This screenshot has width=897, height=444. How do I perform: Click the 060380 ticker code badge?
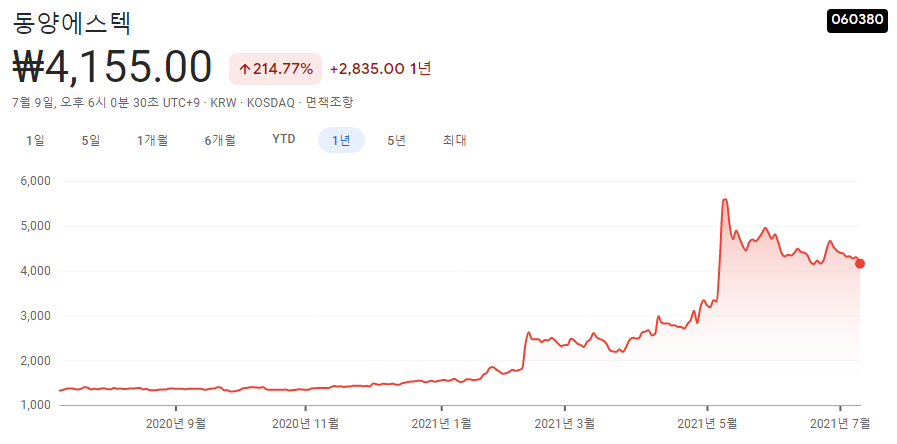(x=857, y=20)
